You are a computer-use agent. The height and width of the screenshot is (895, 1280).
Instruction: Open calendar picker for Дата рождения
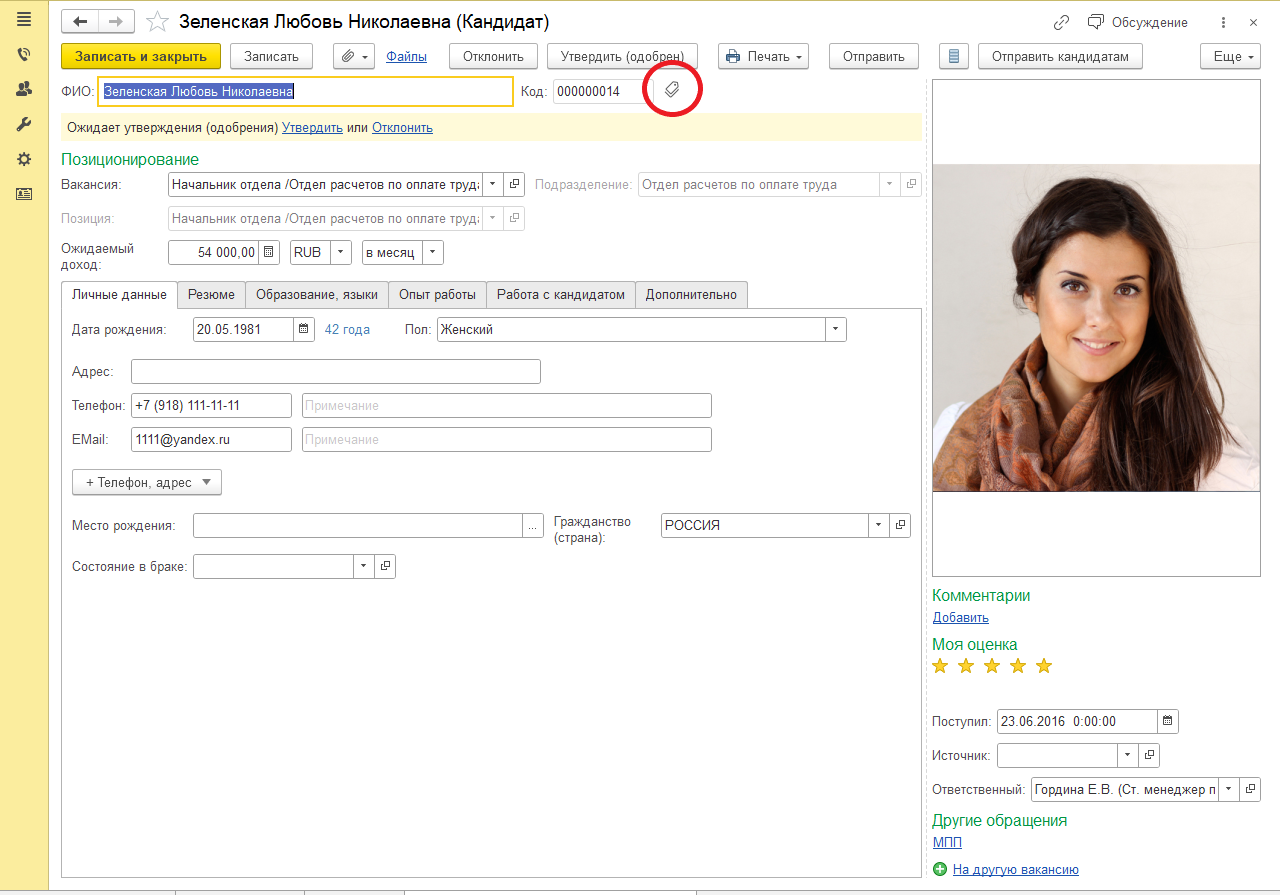(304, 329)
